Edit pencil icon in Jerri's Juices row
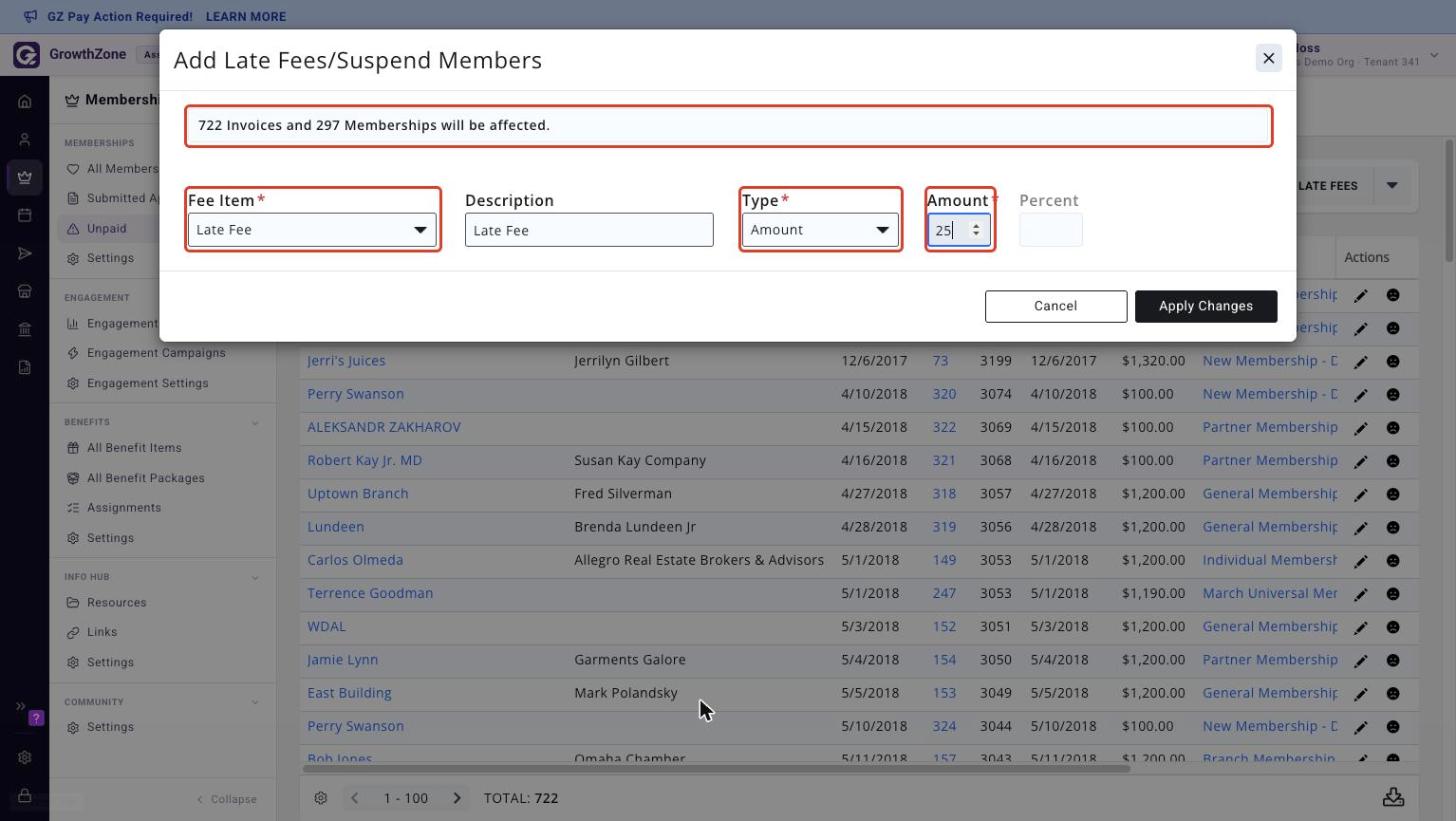This screenshot has height=821, width=1456. click(1361, 361)
